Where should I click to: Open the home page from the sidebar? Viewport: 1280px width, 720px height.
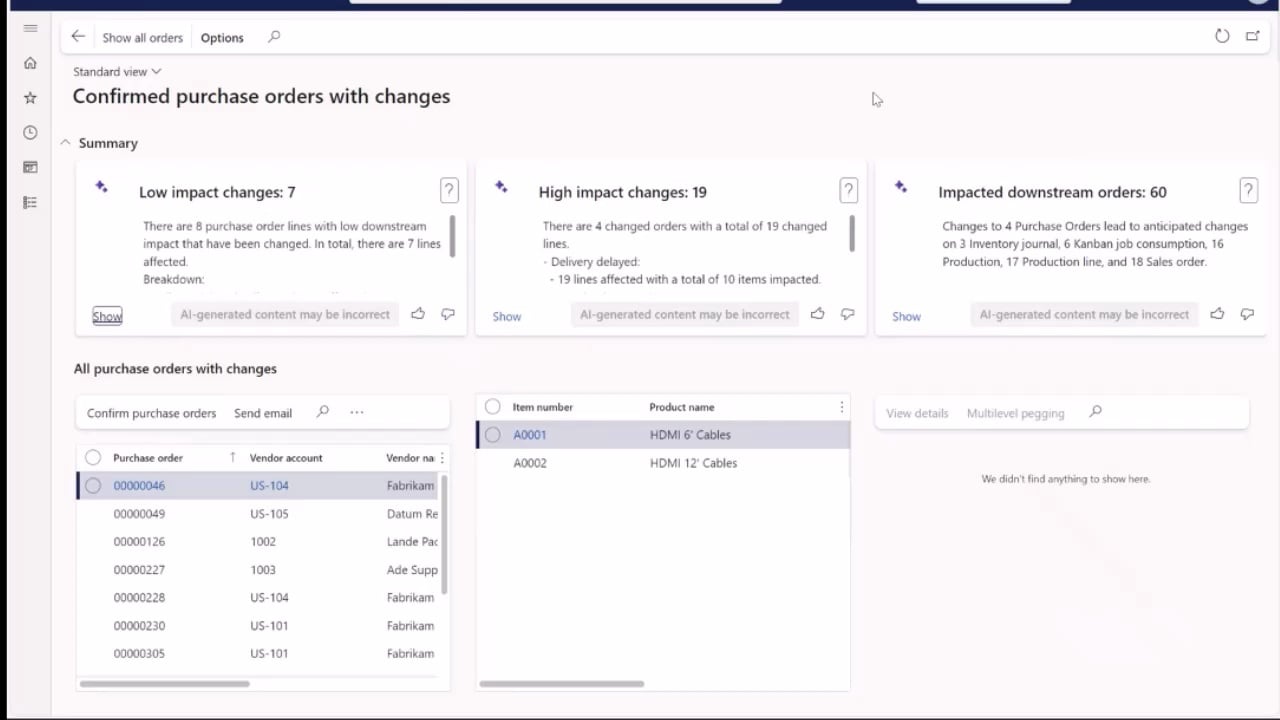pyautogui.click(x=30, y=63)
